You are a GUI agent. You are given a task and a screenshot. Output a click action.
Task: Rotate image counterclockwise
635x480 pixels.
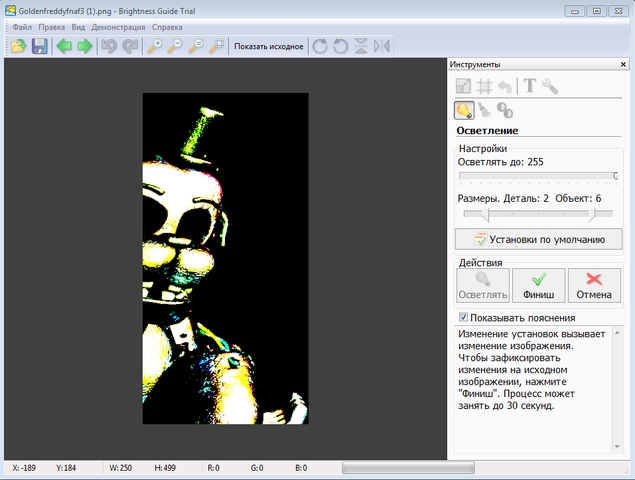340,46
